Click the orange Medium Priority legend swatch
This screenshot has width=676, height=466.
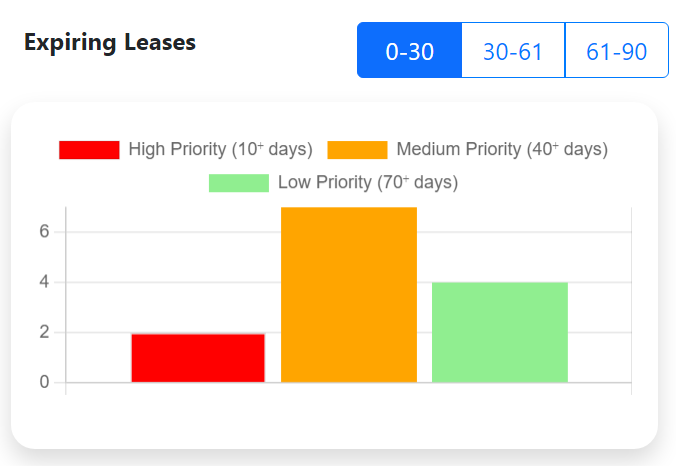pyautogui.click(x=357, y=150)
